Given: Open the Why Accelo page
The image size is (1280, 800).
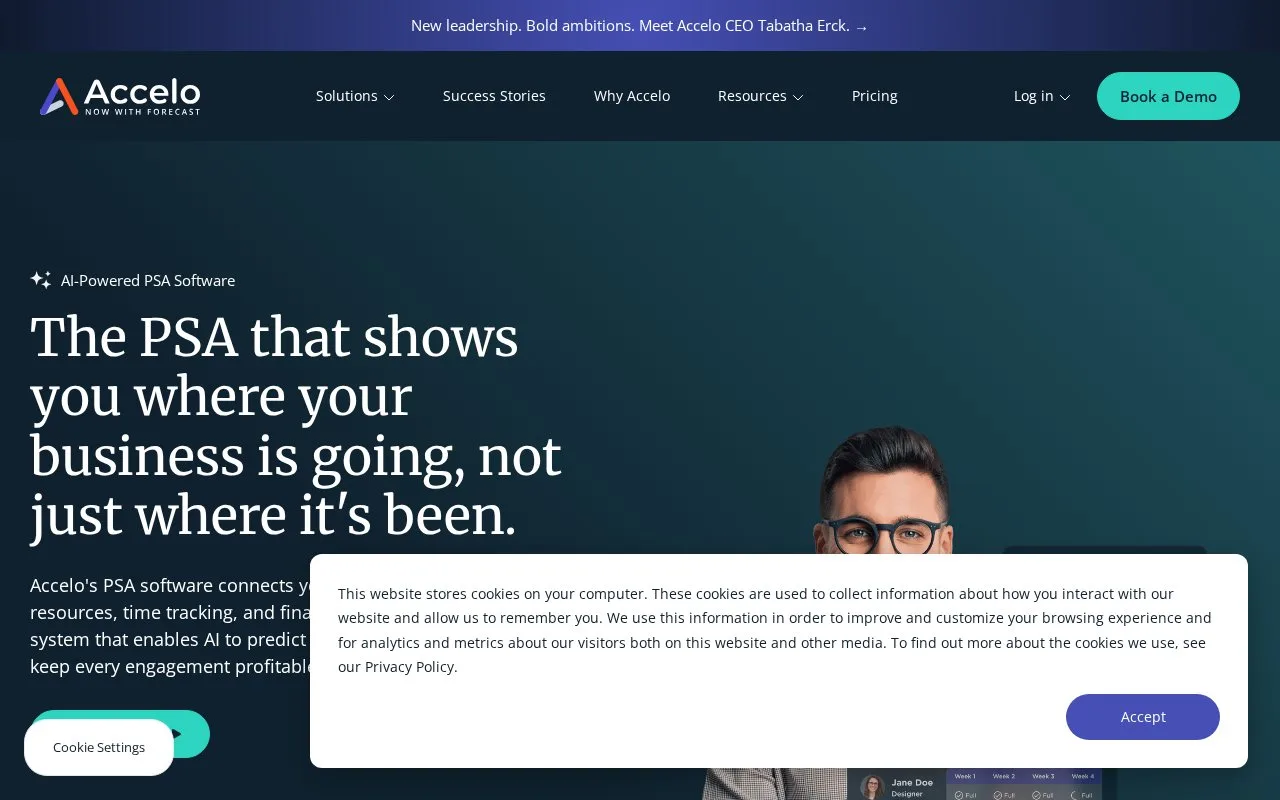Looking at the screenshot, I should (632, 96).
